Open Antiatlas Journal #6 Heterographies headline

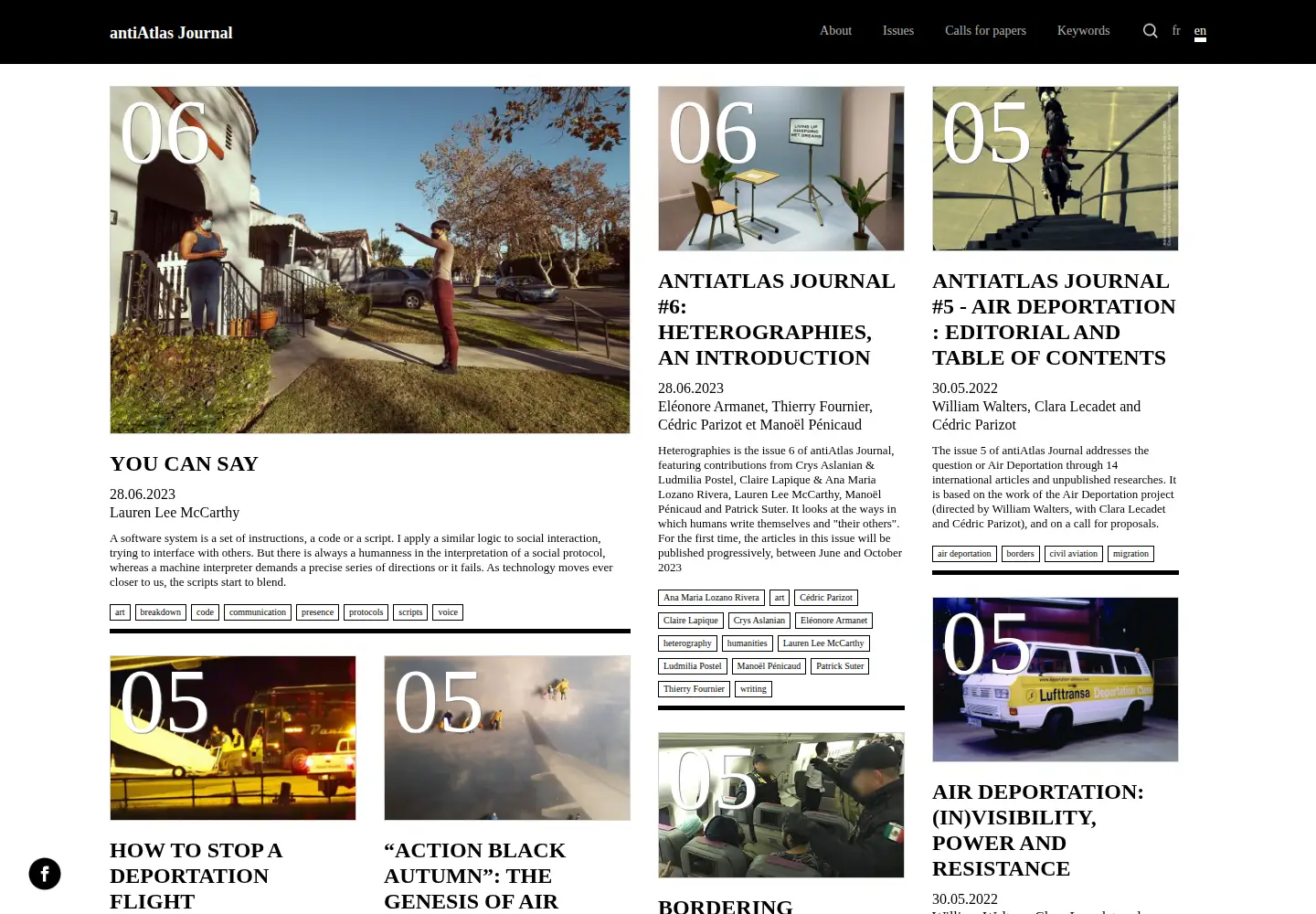coord(777,319)
